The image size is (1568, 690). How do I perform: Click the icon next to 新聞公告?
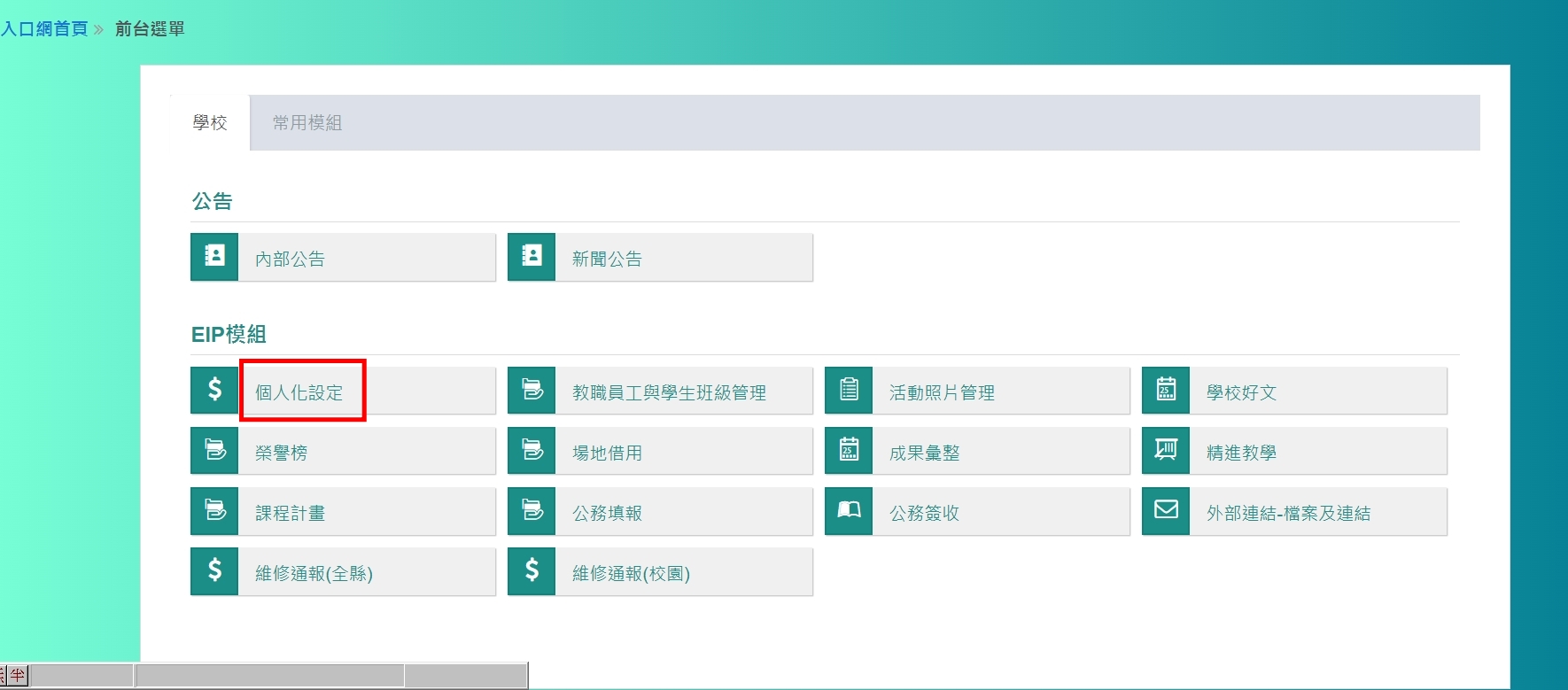532,257
